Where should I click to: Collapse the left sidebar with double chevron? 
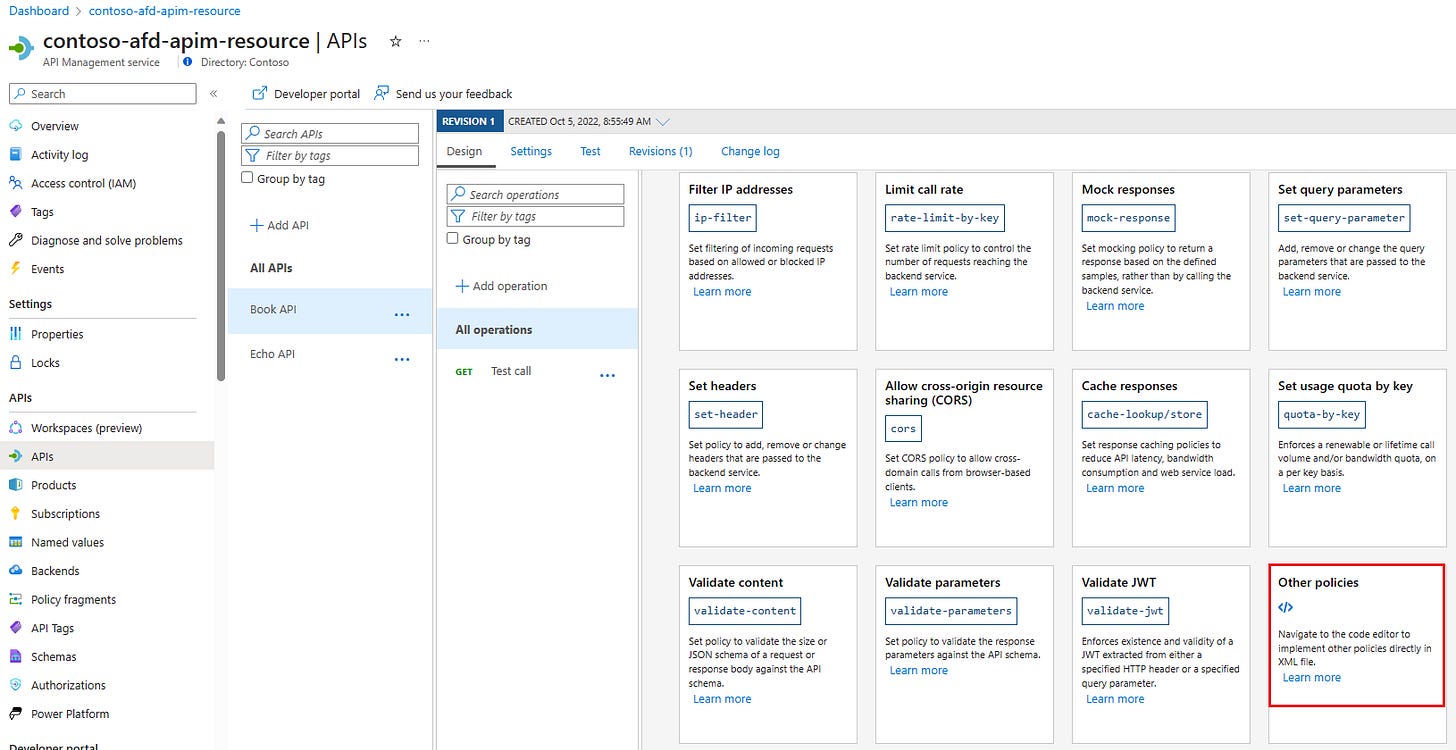point(213,93)
